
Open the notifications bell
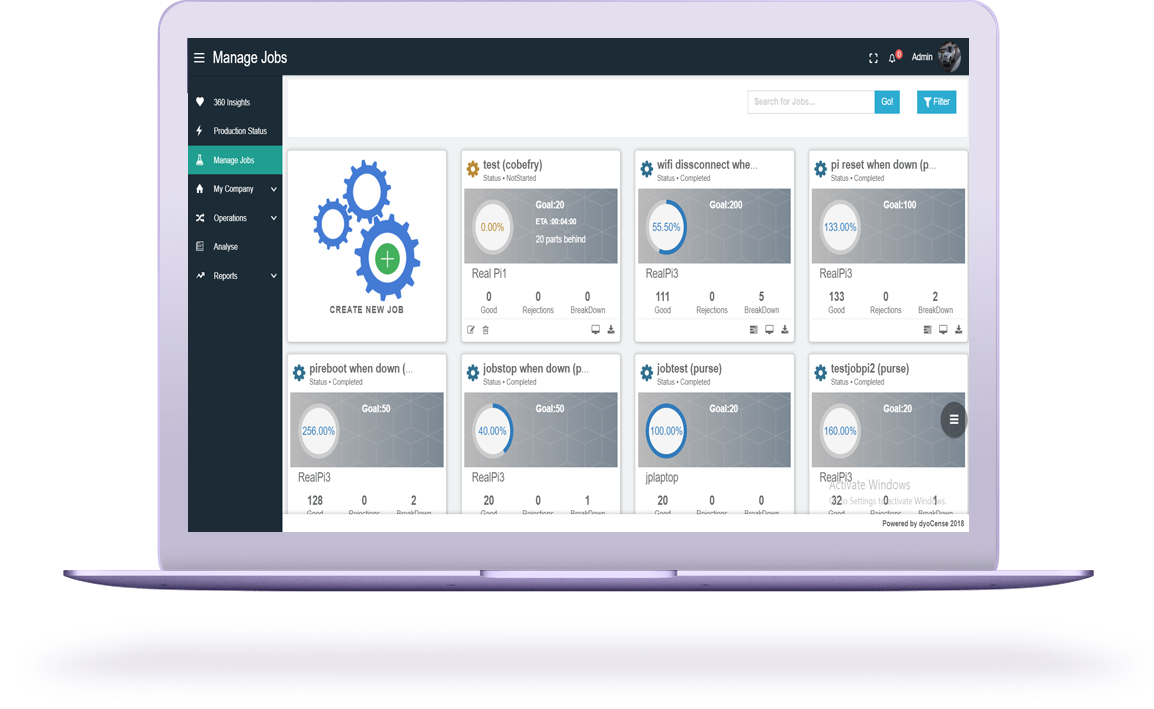[x=893, y=57]
